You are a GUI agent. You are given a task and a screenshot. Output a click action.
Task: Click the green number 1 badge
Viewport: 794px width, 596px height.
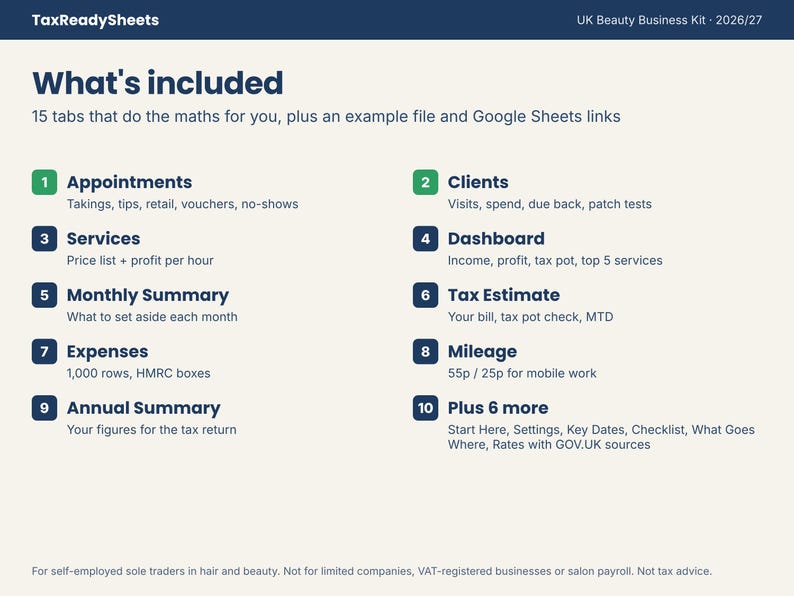[x=45, y=182]
